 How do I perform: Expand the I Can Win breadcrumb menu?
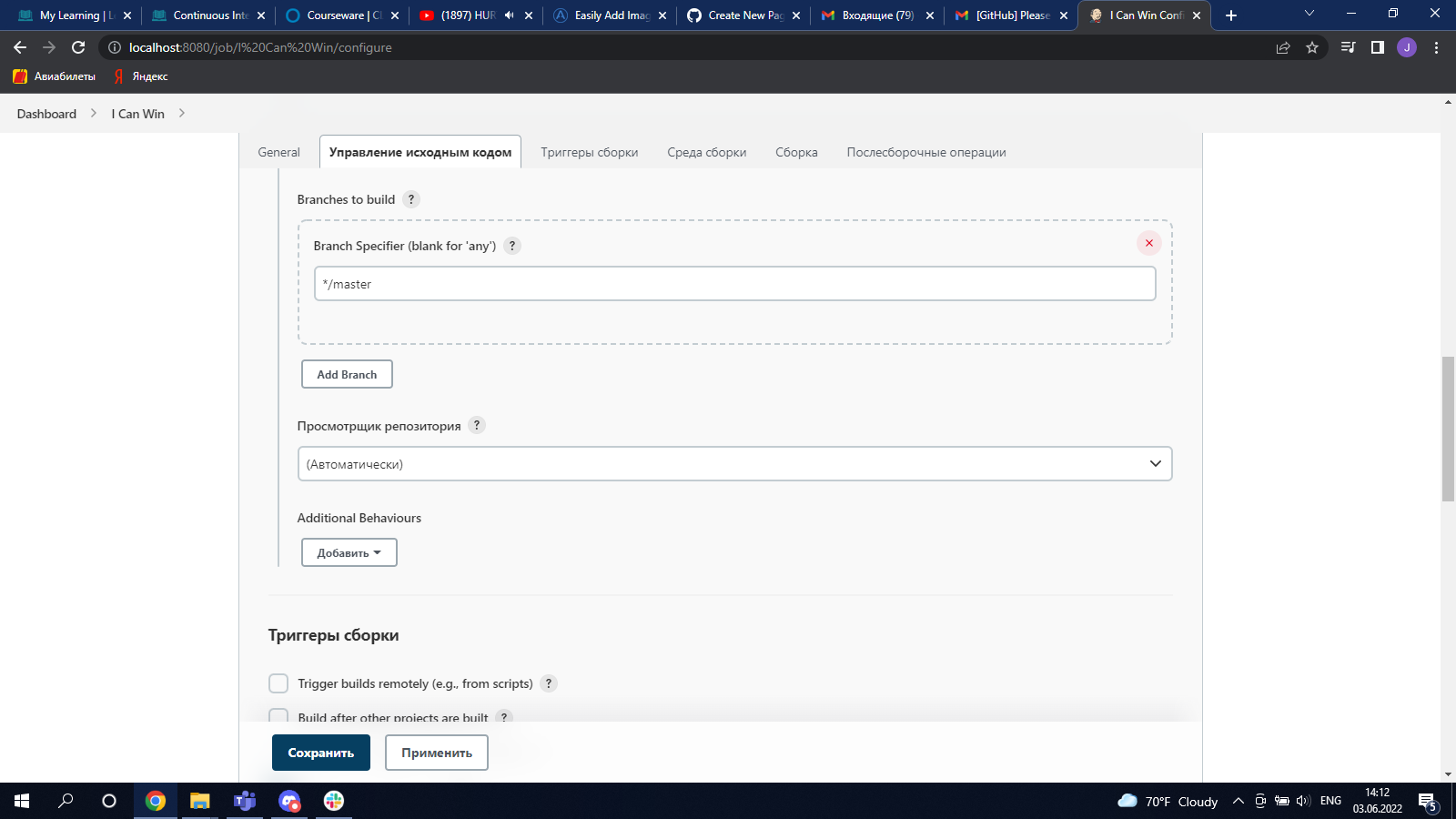click(182, 114)
